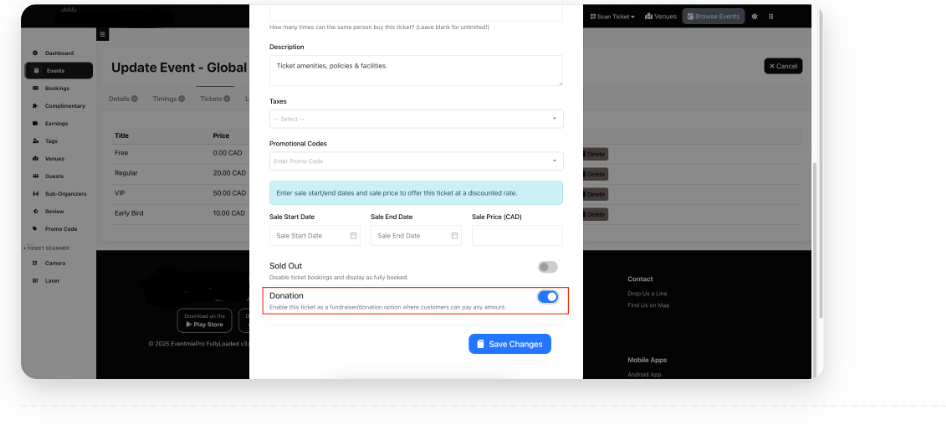Click the Dashboard icon in sidebar

pyautogui.click(x=35, y=53)
